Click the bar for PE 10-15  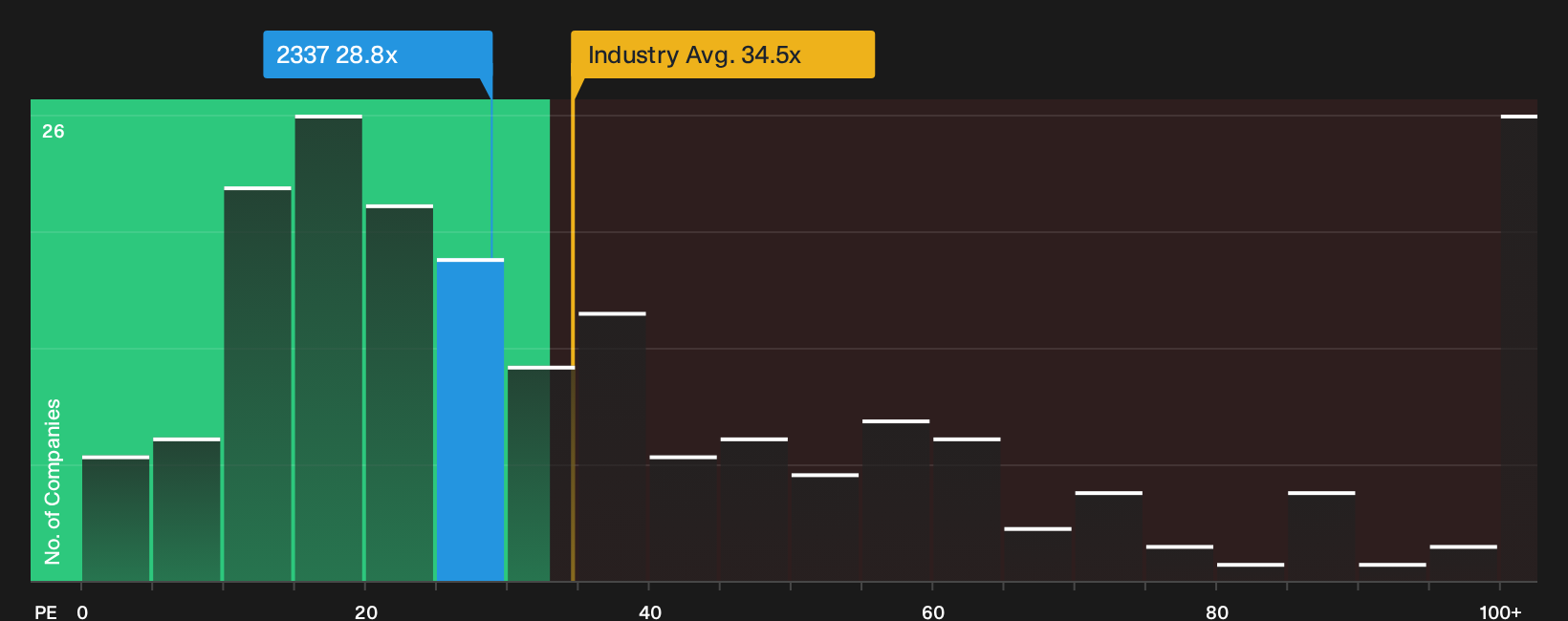[x=258, y=384]
